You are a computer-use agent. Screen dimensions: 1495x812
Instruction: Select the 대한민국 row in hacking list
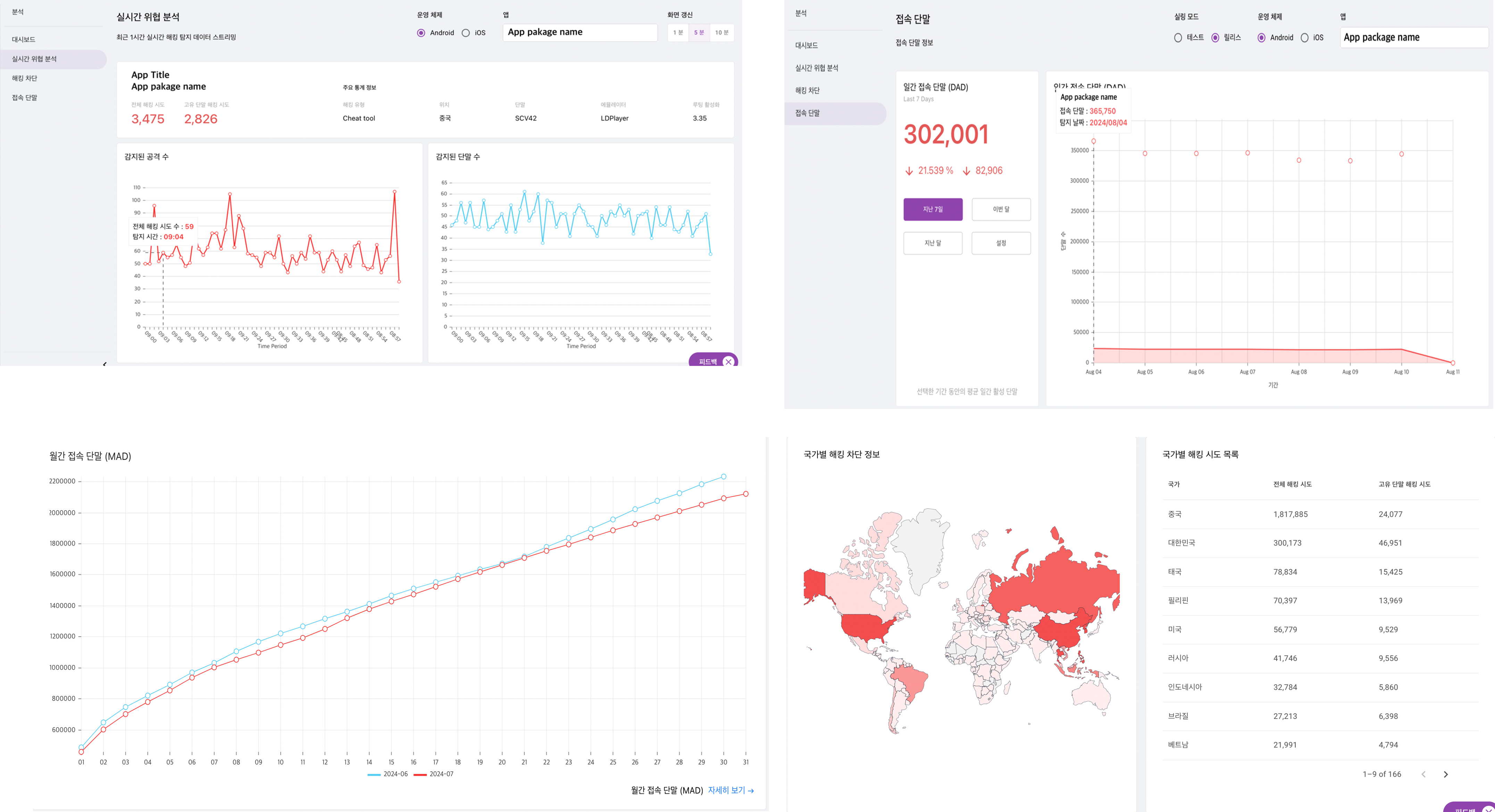1320,543
